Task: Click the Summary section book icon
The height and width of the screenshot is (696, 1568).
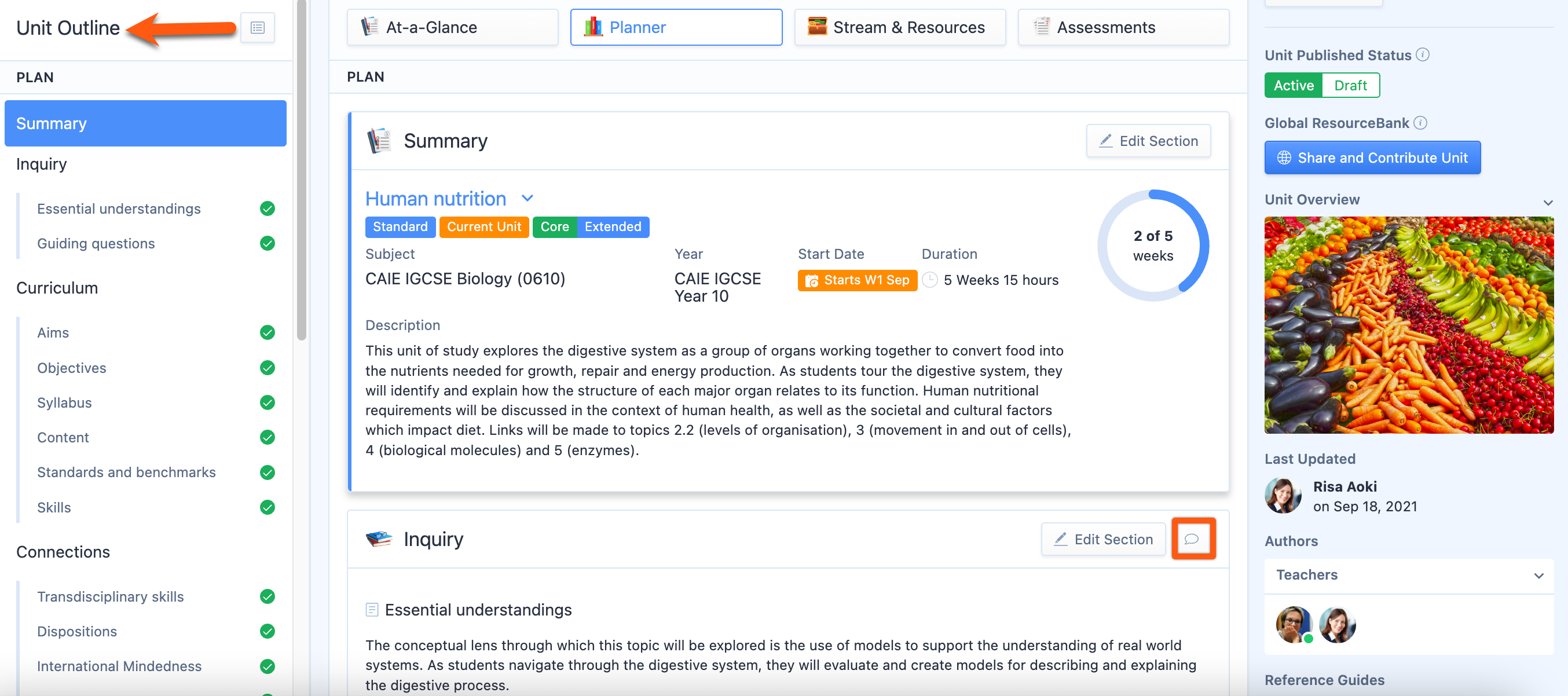Action: (379, 141)
